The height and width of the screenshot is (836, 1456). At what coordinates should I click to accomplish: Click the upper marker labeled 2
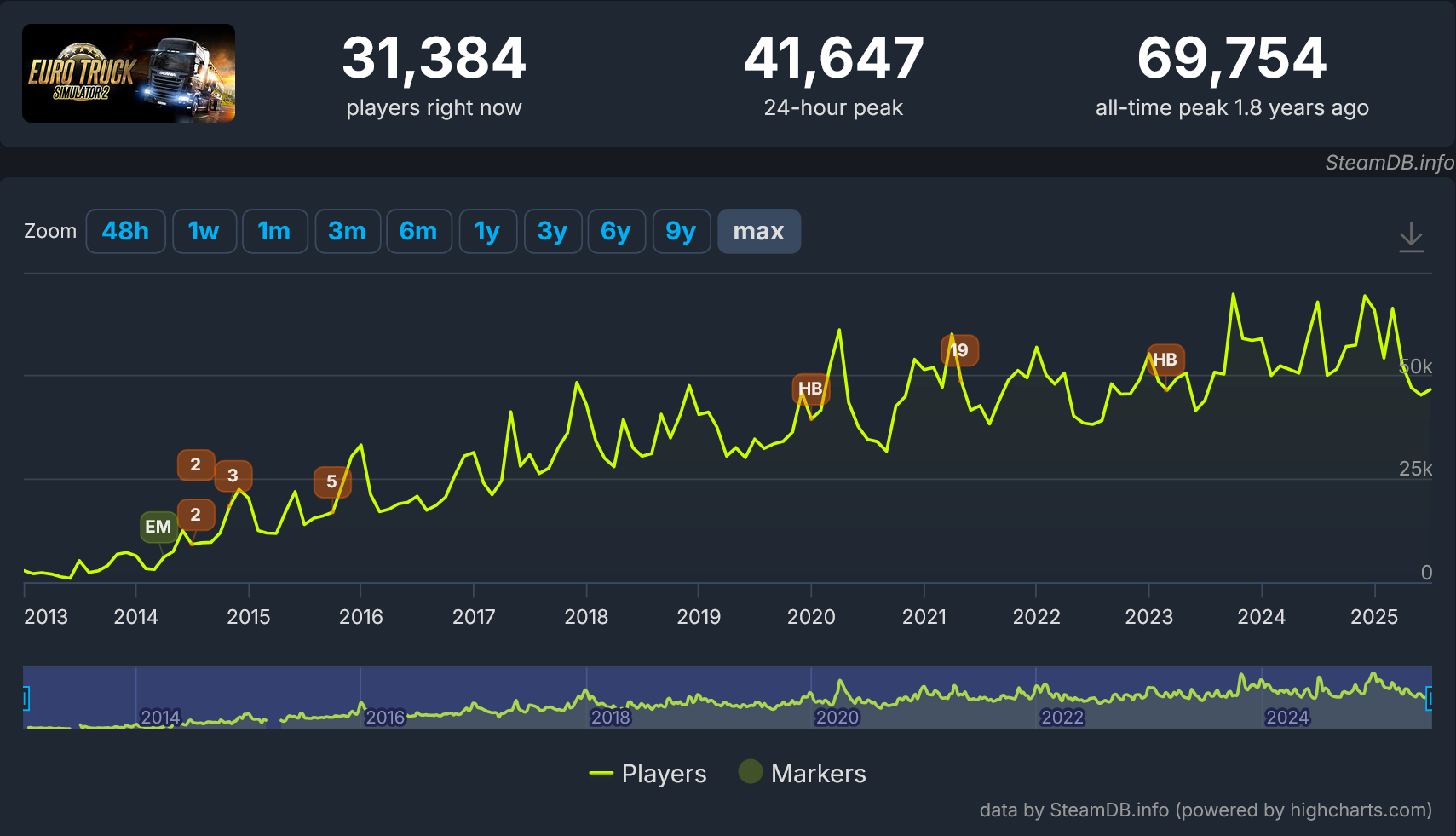(x=196, y=464)
